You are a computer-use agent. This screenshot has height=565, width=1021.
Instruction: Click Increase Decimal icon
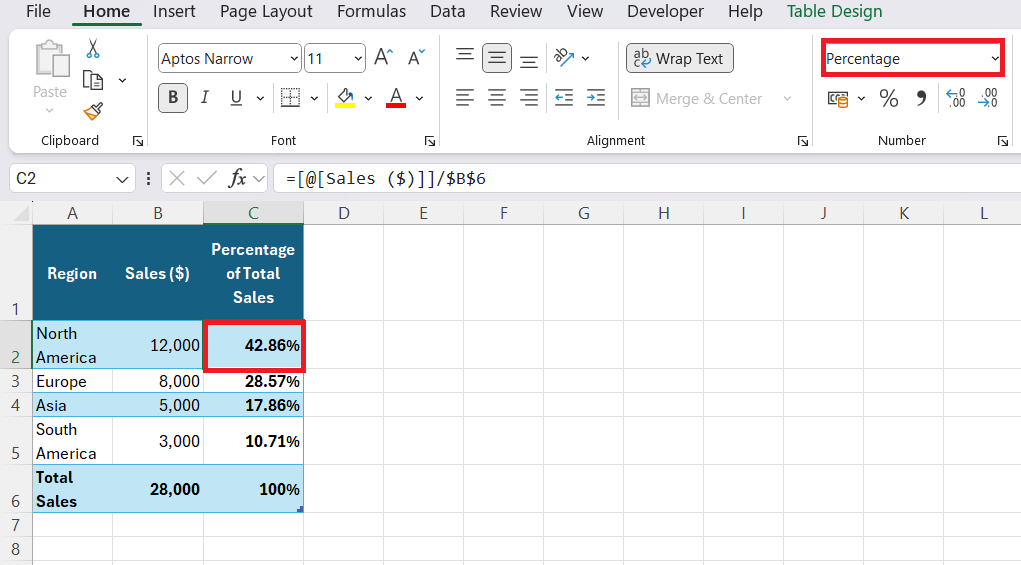956,98
